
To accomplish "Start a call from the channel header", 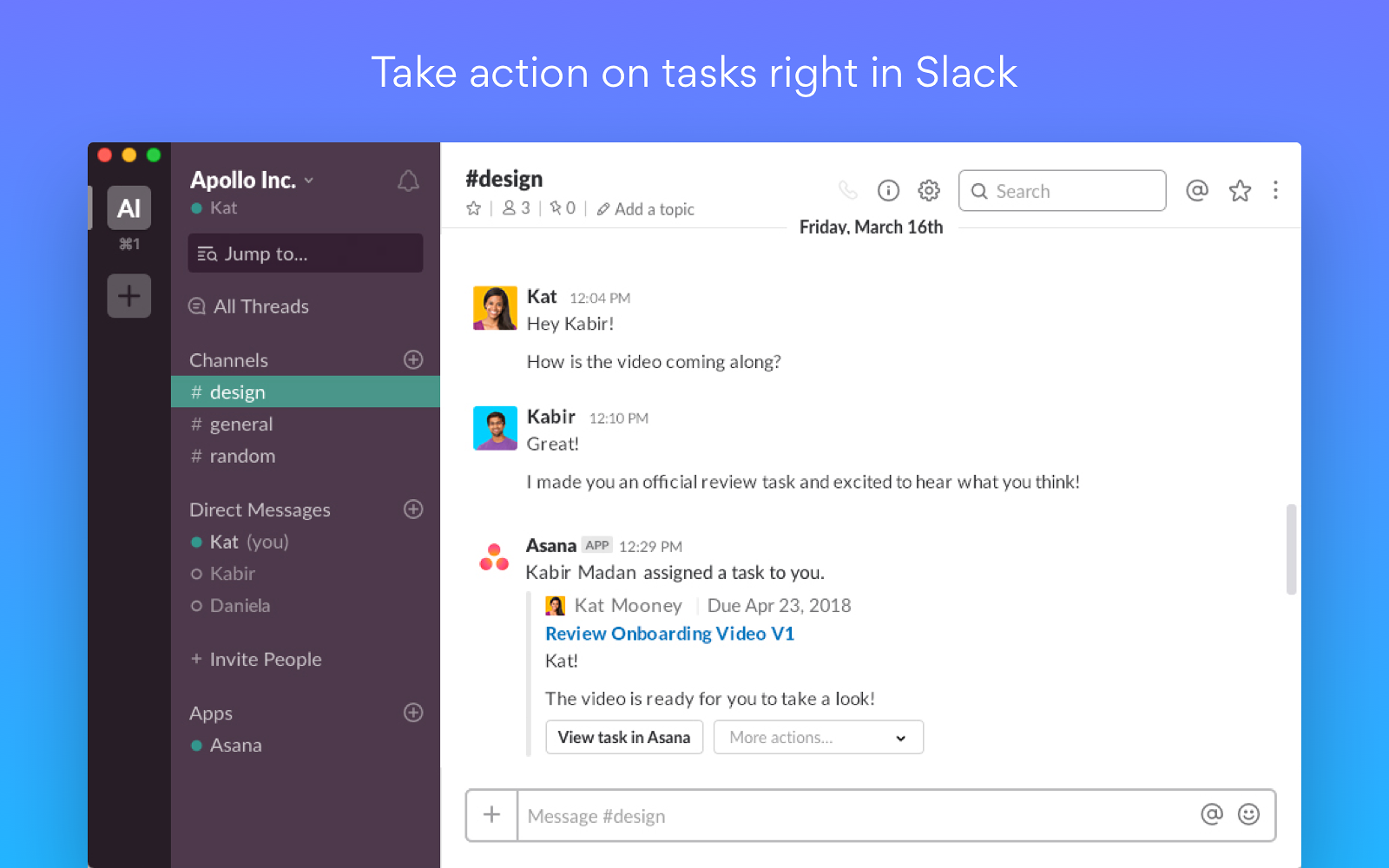I will [x=848, y=190].
